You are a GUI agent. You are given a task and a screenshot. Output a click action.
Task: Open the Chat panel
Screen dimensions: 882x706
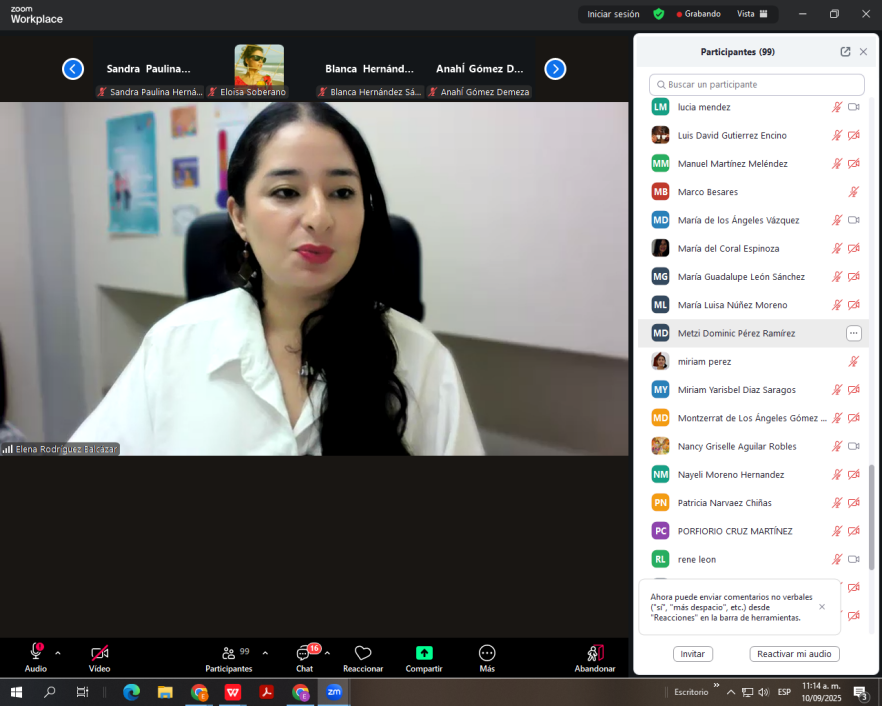pyautogui.click(x=304, y=654)
